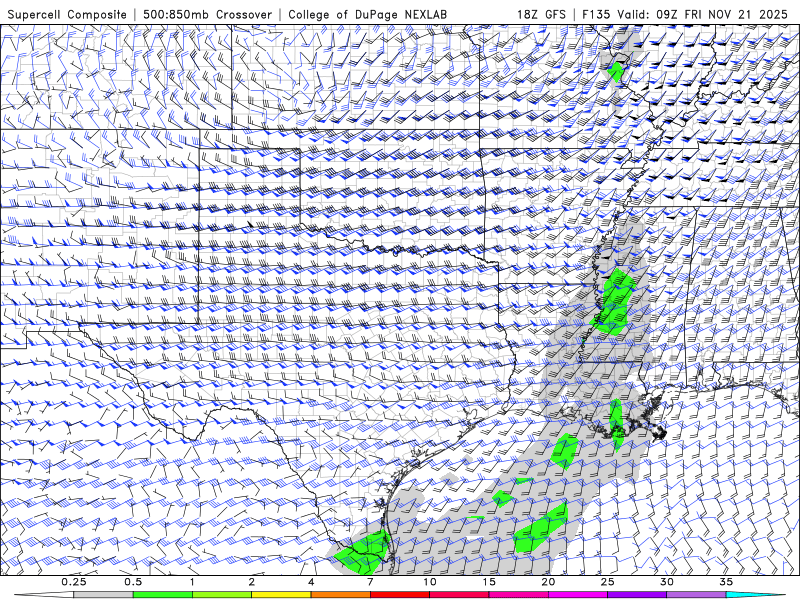800x600 pixels.
Task: Click the legend value 30
Action: (667, 582)
